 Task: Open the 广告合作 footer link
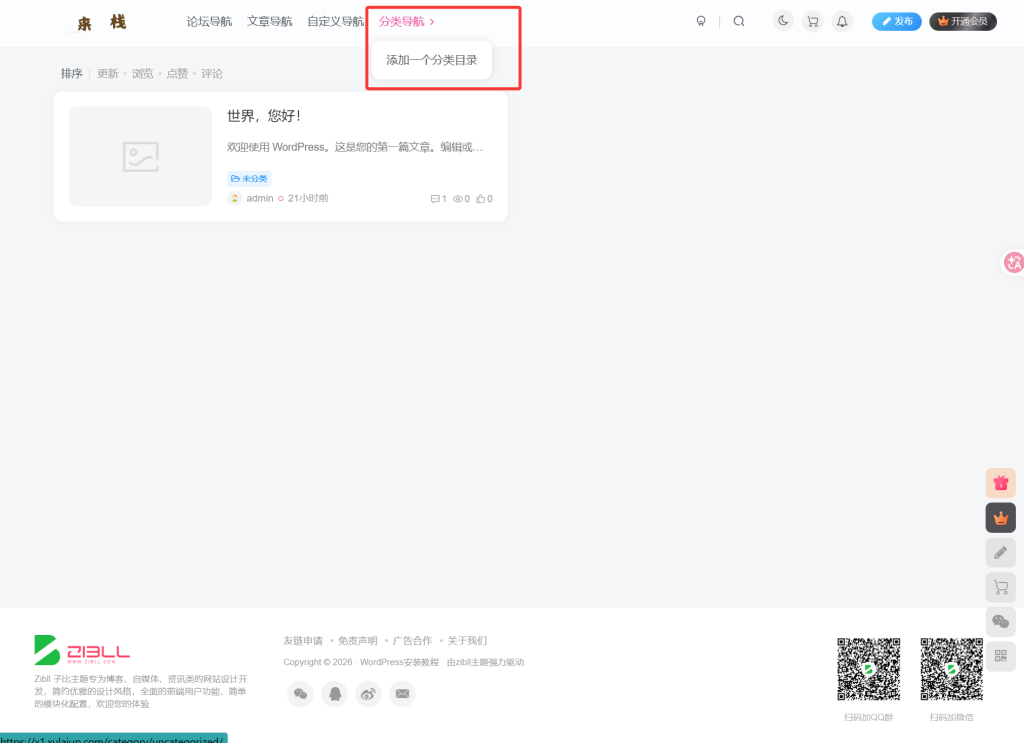pyautogui.click(x=412, y=640)
